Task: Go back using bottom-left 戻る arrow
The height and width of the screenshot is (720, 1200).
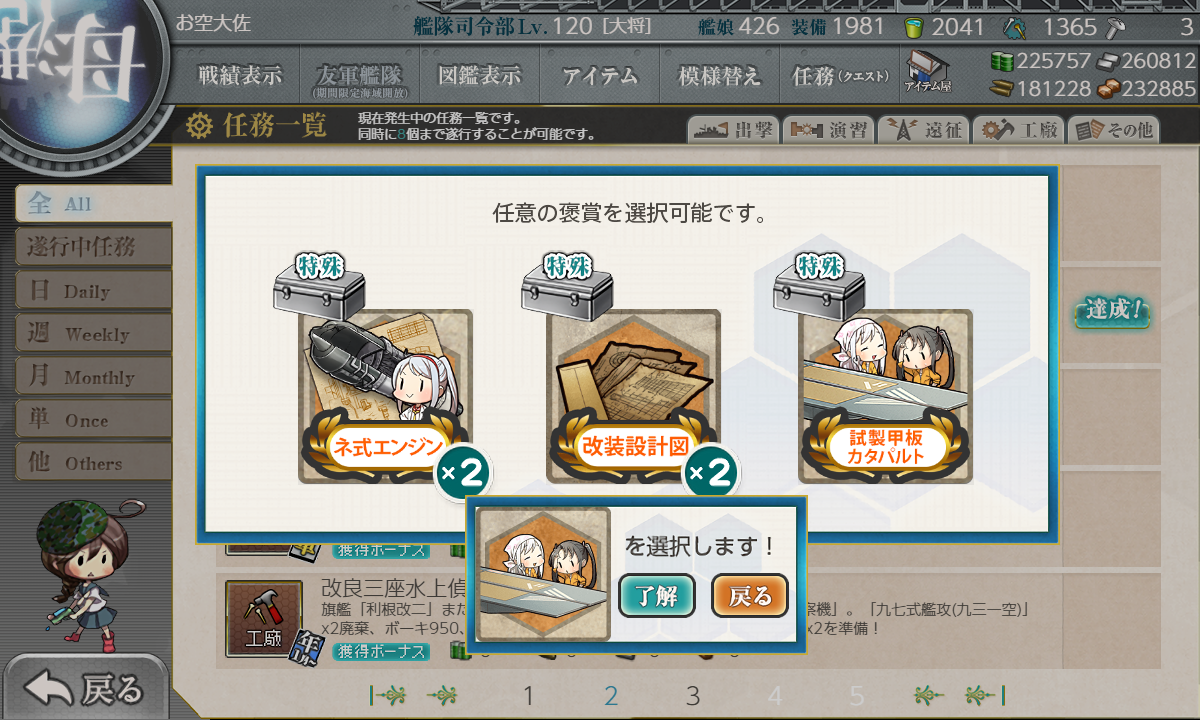Action: 86,688
